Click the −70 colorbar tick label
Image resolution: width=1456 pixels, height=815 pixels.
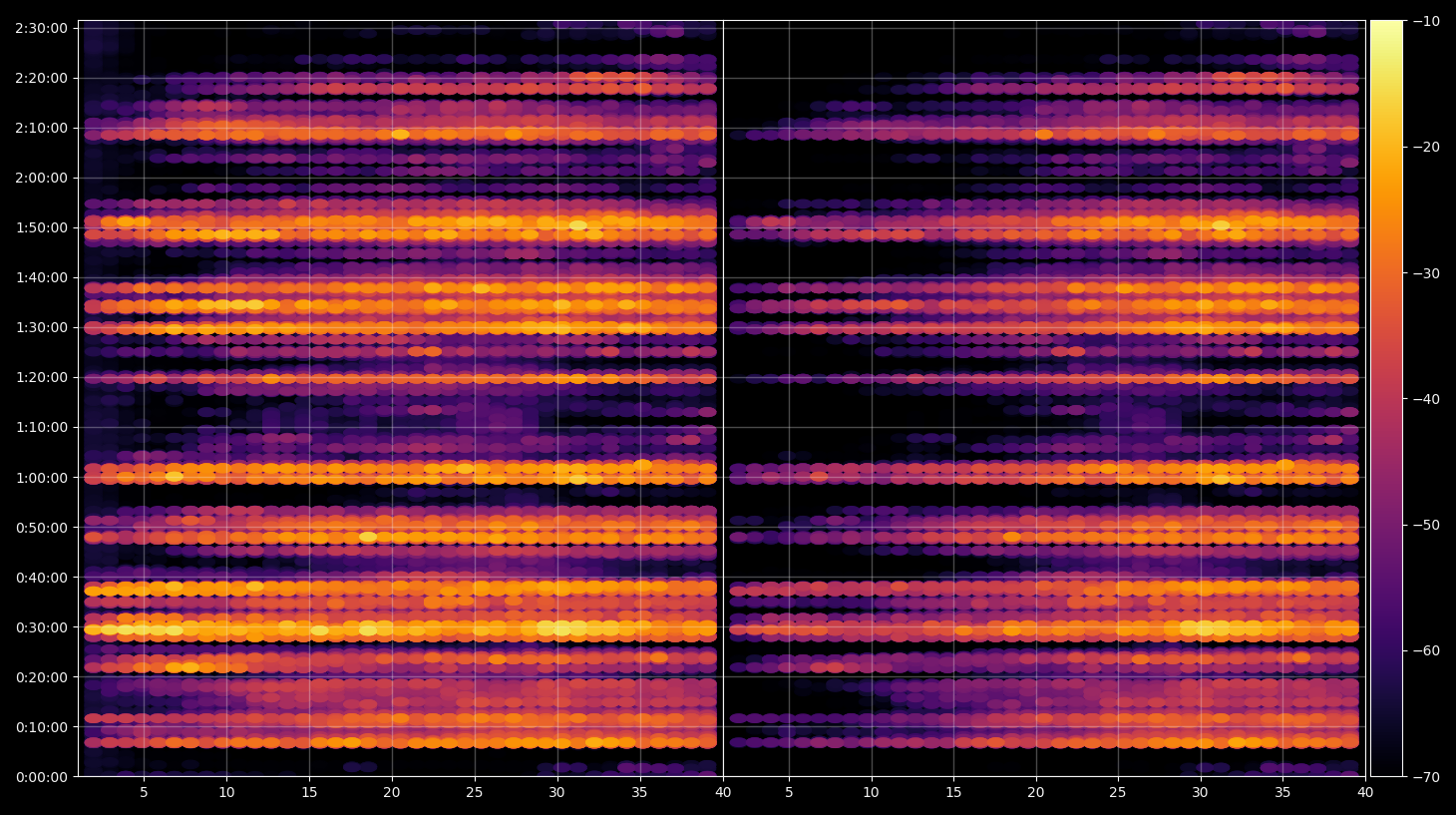[x=1426, y=777]
